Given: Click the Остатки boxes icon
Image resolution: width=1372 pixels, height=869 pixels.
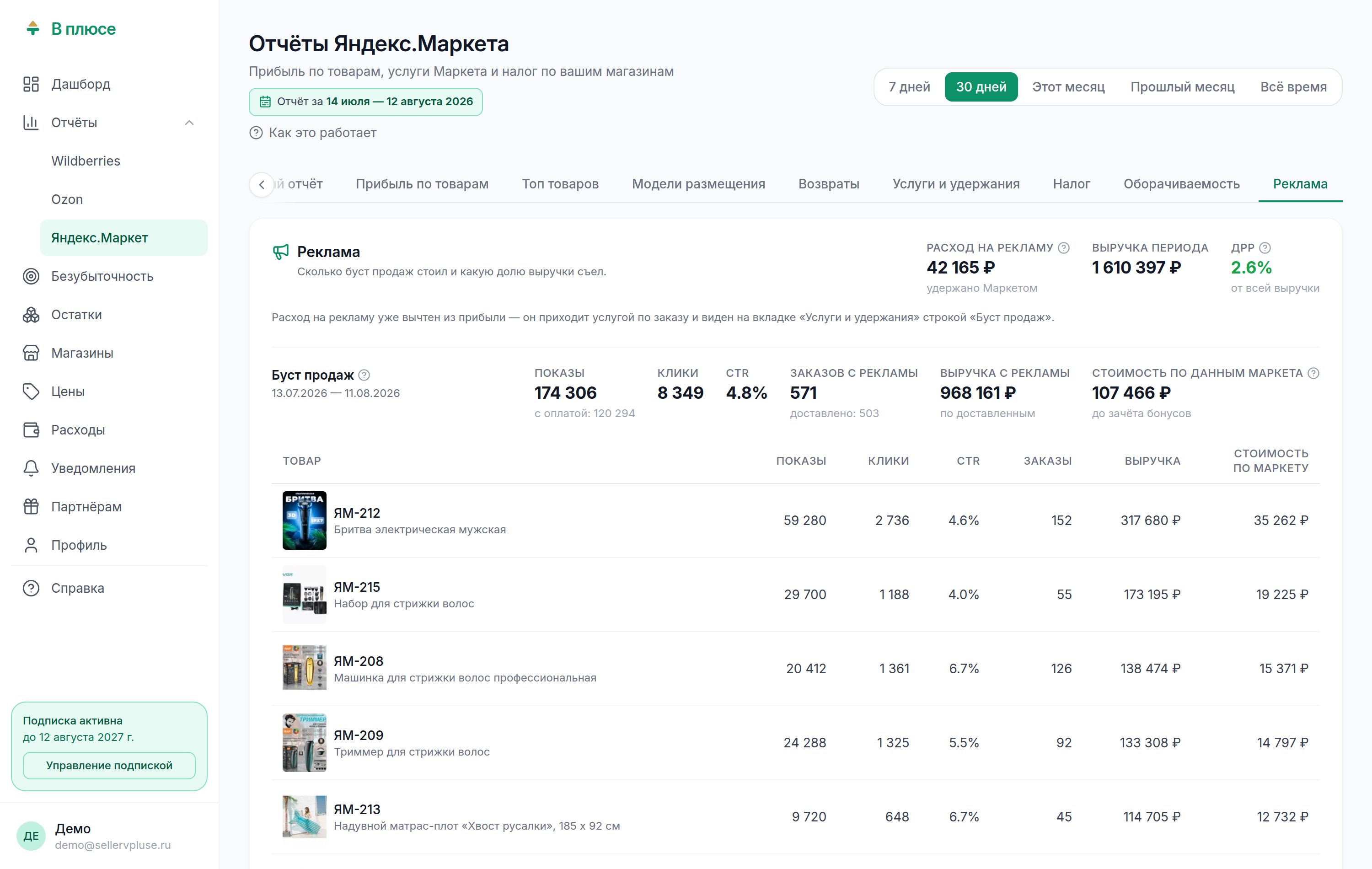Looking at the screenshot, I should (x=31, y=315).
